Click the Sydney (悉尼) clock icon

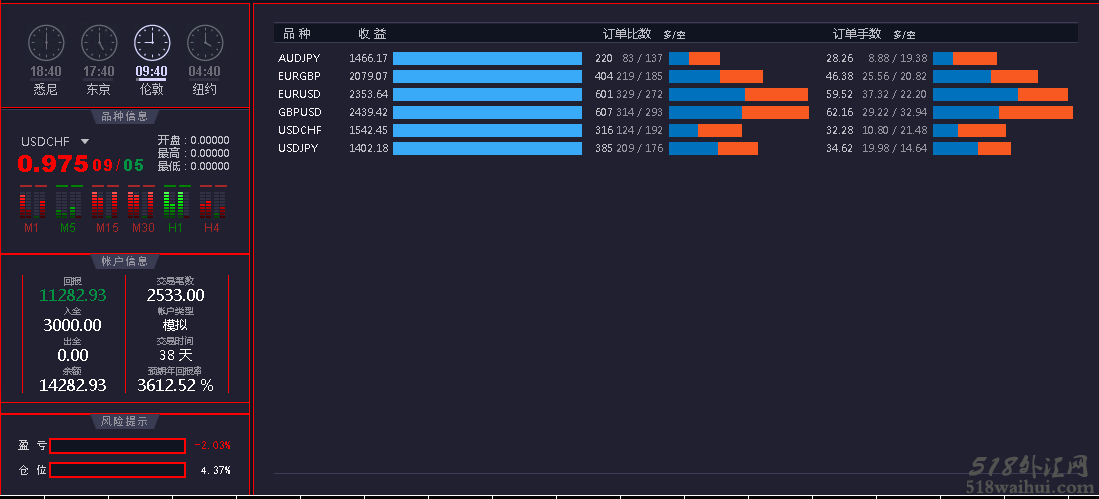[45, 43]
